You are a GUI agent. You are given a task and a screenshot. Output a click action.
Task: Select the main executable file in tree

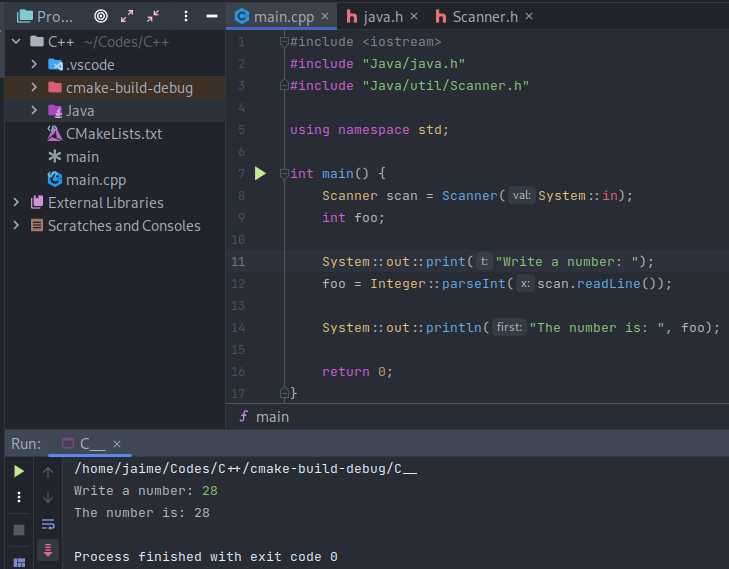point(82,157)
